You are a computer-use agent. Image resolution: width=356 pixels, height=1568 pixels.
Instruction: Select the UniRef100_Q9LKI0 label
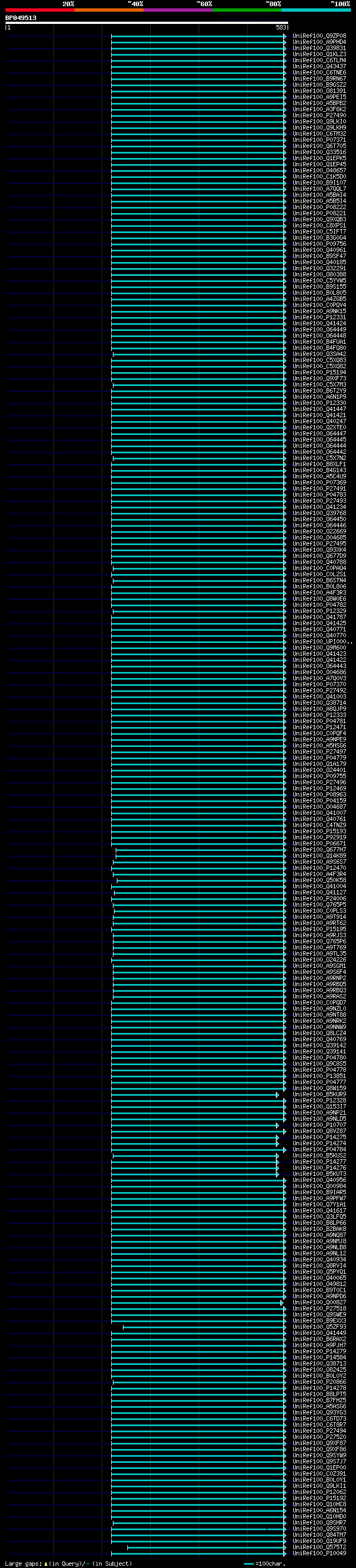click(x=319, y=121)
